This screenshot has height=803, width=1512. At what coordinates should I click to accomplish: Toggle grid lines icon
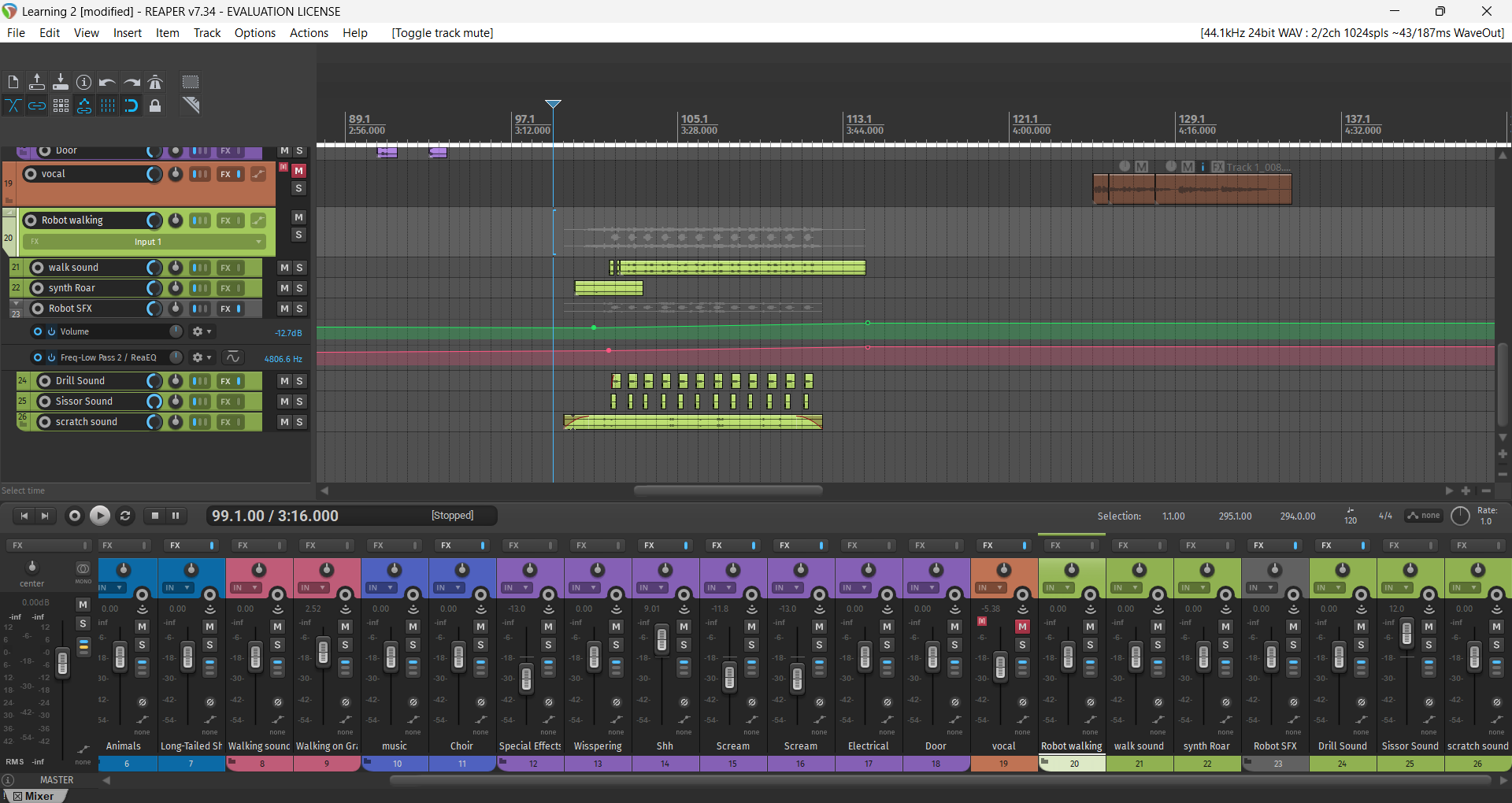108,105
